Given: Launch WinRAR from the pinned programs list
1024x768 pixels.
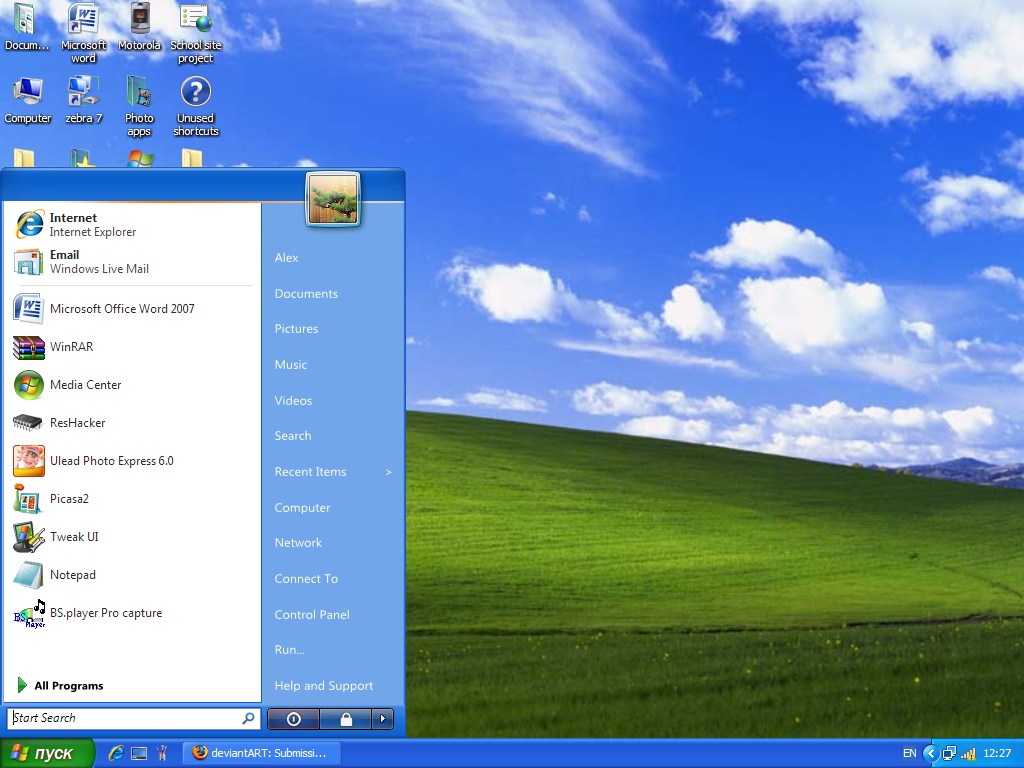Looking at the screenshot, I should (x=70, y=347).
